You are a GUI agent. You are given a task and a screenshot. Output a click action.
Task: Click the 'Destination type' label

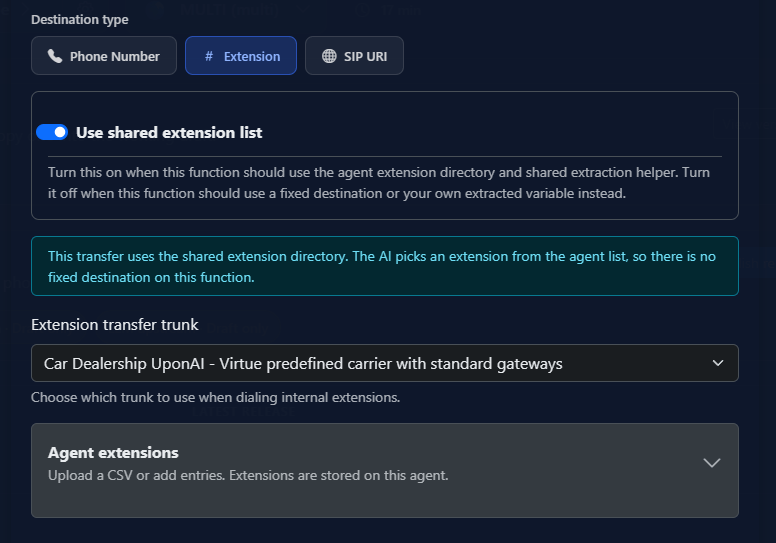pyautogui.click(x=80, y=20)
